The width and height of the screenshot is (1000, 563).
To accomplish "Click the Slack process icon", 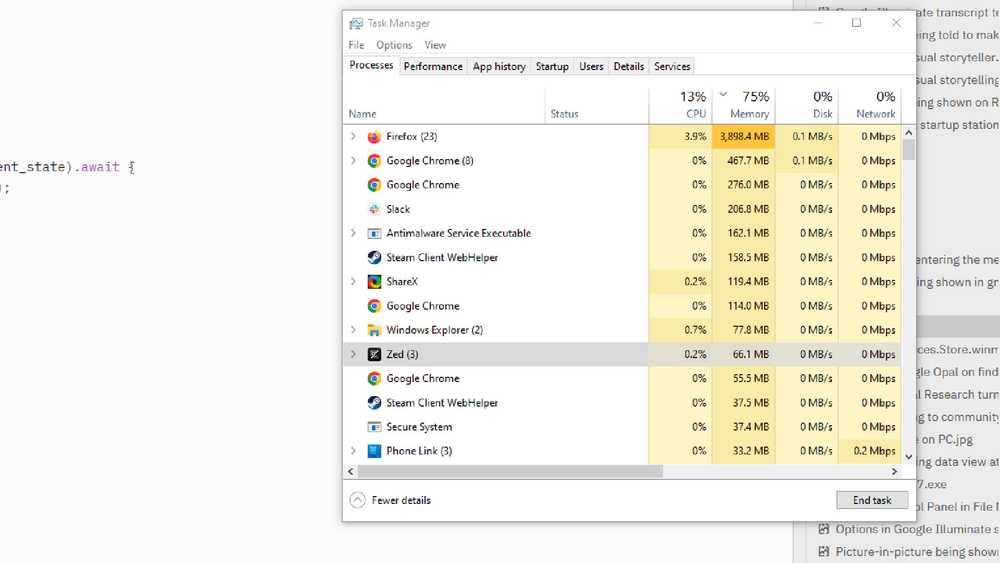I will [374, 209].
